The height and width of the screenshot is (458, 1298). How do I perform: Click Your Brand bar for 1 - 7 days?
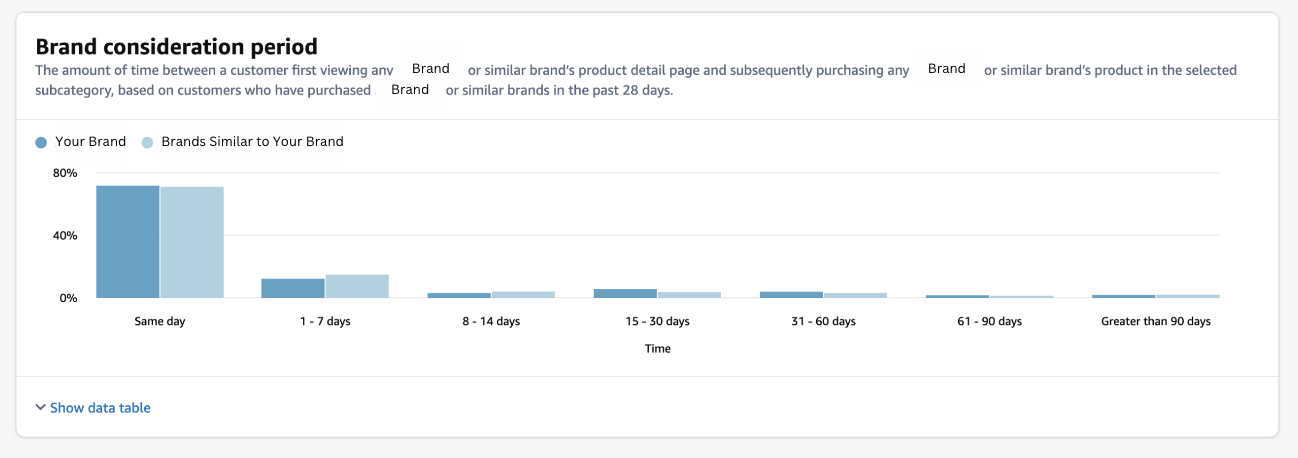tap(293, 288)
